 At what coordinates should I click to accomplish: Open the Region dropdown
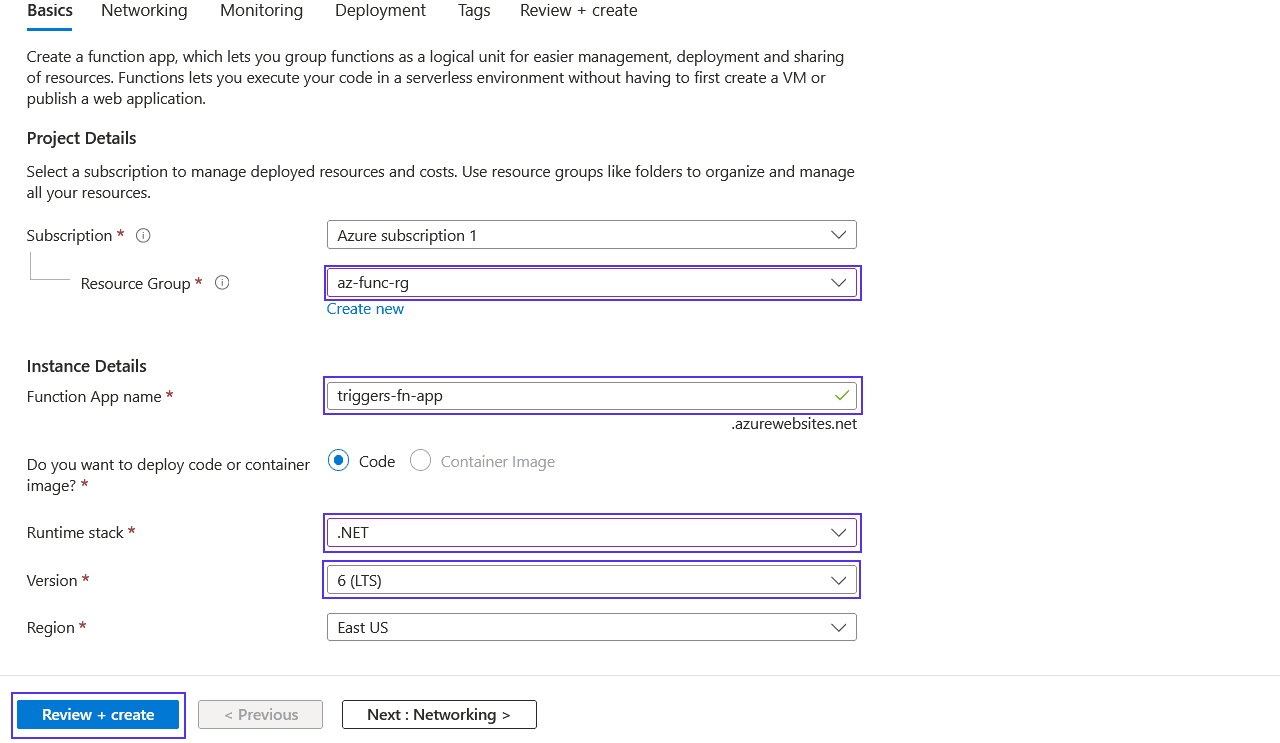pos(839,627)
